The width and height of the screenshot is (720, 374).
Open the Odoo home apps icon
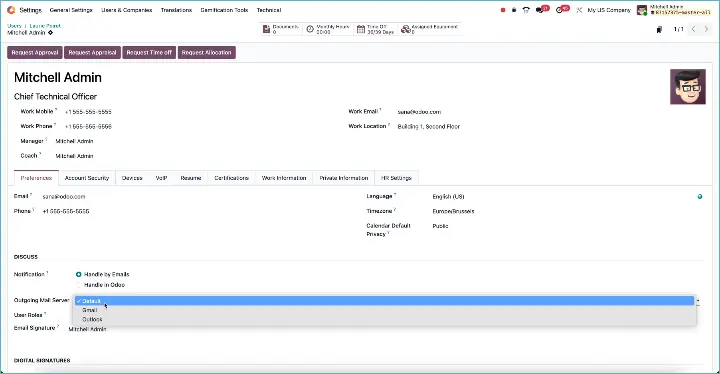(11, 10)
